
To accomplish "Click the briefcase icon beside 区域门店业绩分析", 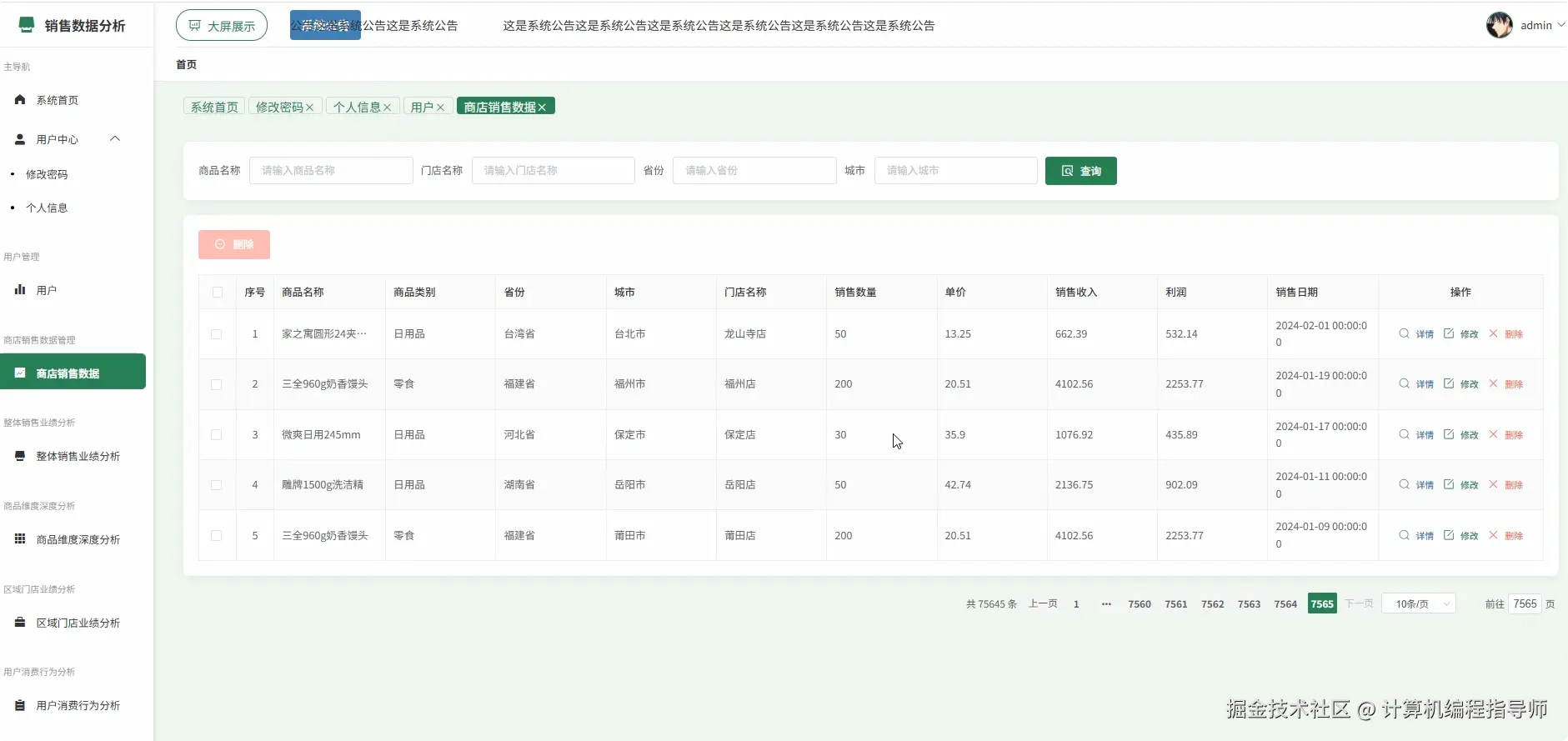I will pyautogui.click(x=20, y=622).
